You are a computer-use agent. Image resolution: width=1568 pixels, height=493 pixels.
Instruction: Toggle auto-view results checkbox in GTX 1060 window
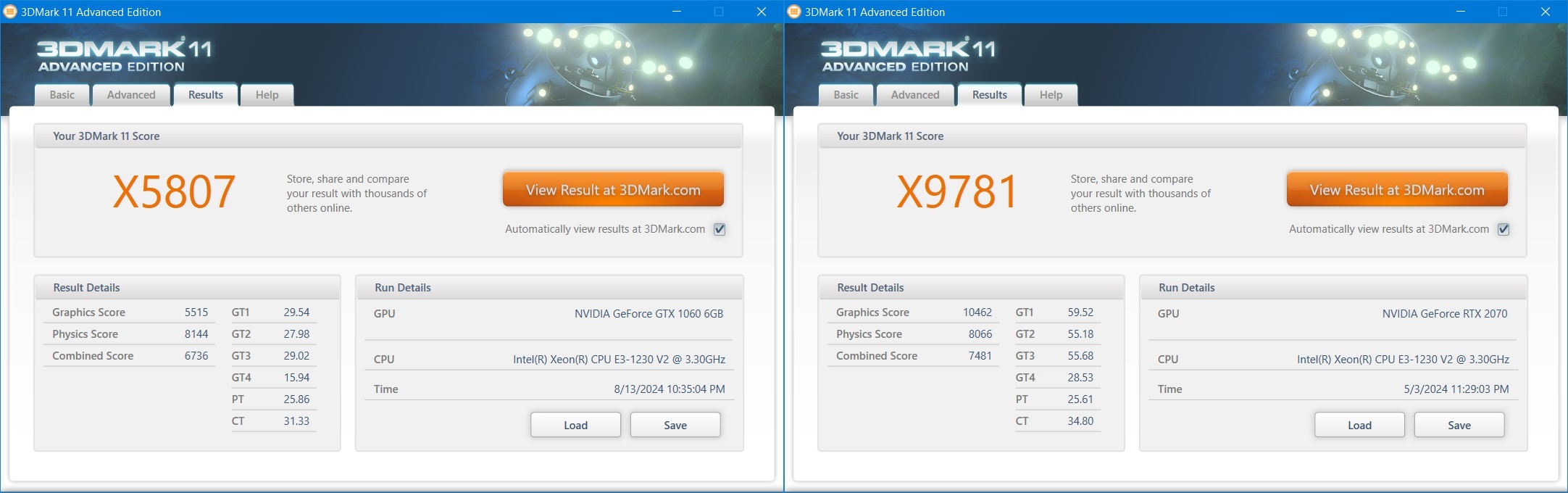(x=720, y=229)
